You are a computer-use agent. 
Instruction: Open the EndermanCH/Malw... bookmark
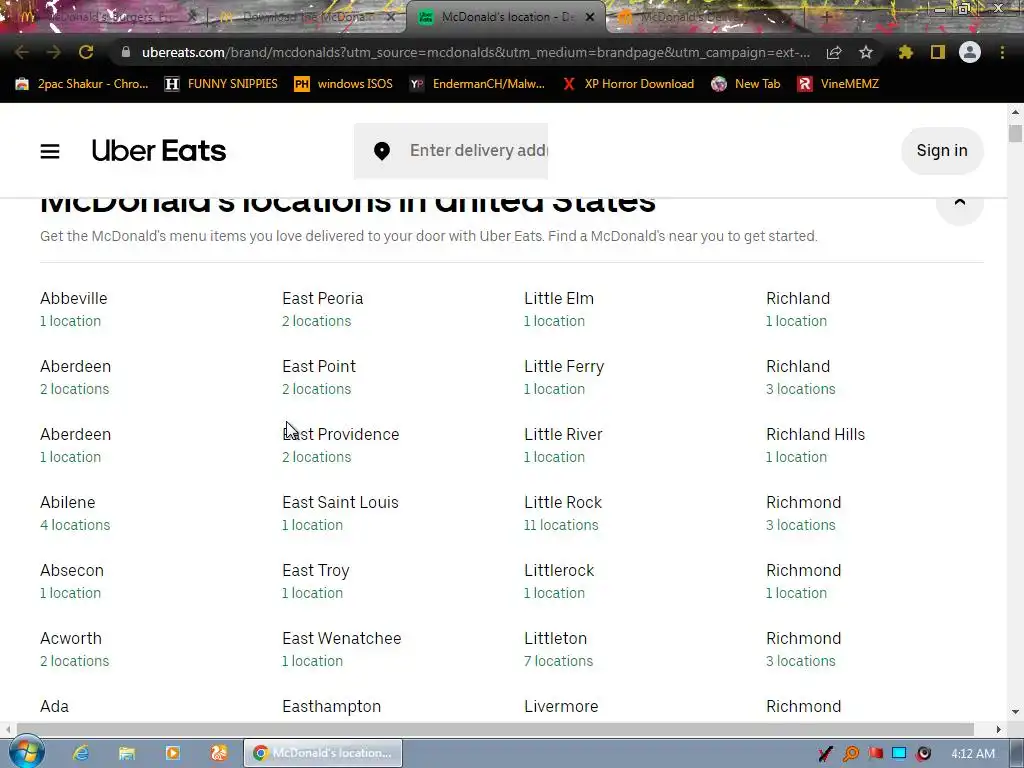point(477,84)
